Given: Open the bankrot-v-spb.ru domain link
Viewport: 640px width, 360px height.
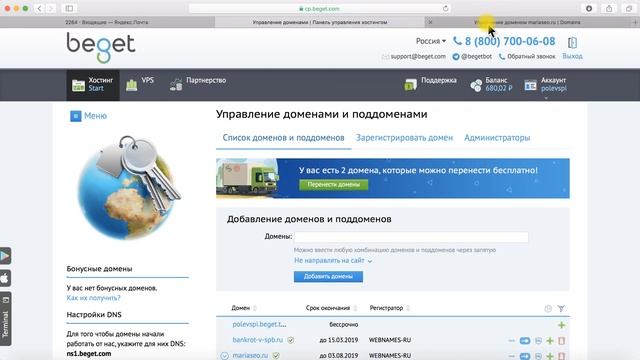Looking at the screenshot, I should [x=258, y=340].
